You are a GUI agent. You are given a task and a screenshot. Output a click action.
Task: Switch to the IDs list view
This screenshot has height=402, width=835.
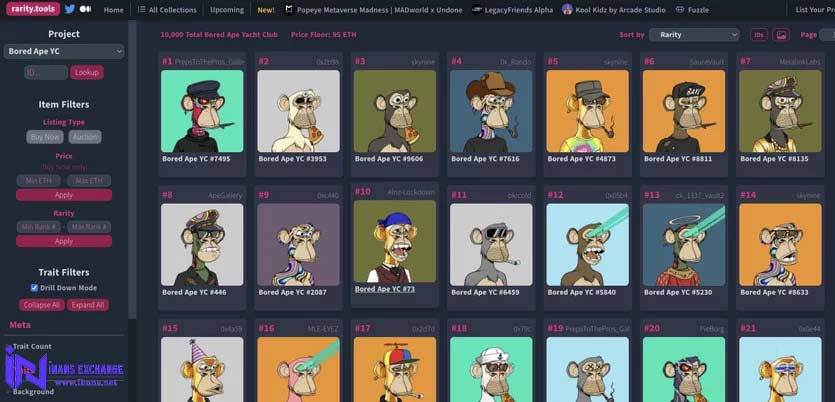(x=759, y=35)
